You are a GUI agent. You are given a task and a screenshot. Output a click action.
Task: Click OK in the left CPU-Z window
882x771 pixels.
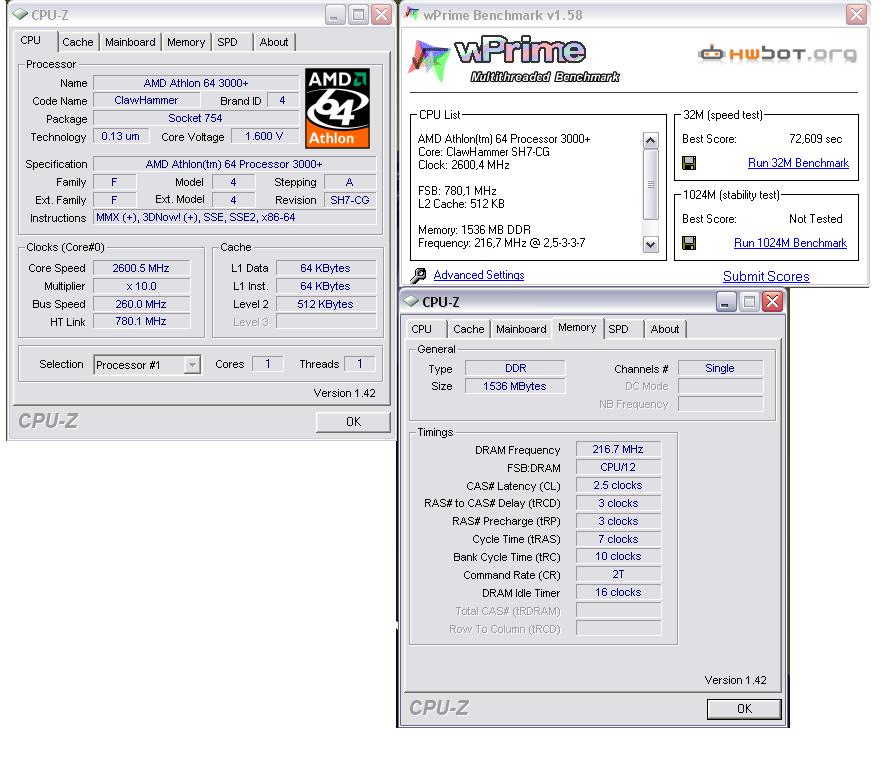(353, 422)
